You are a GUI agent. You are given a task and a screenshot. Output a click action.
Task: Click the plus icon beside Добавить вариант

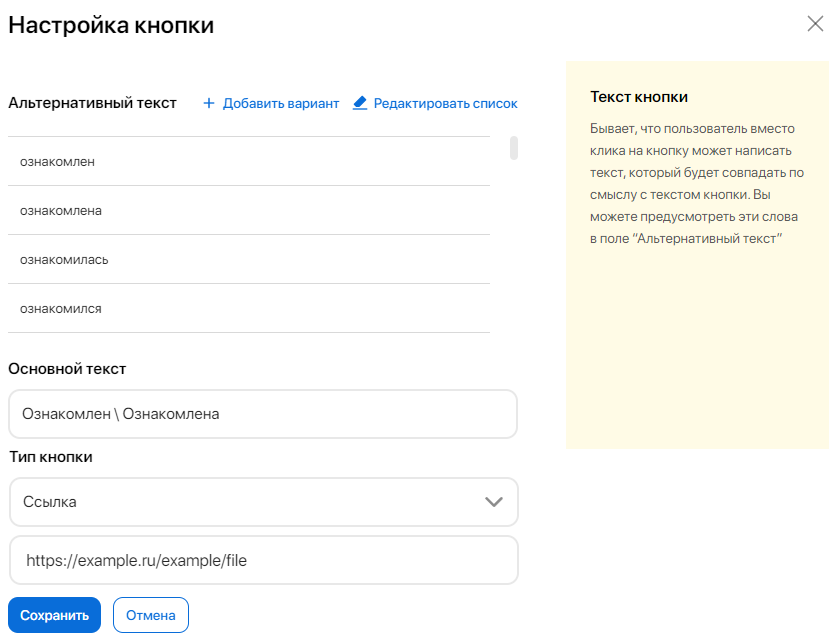pyautogui.click(x=209, y=103)
